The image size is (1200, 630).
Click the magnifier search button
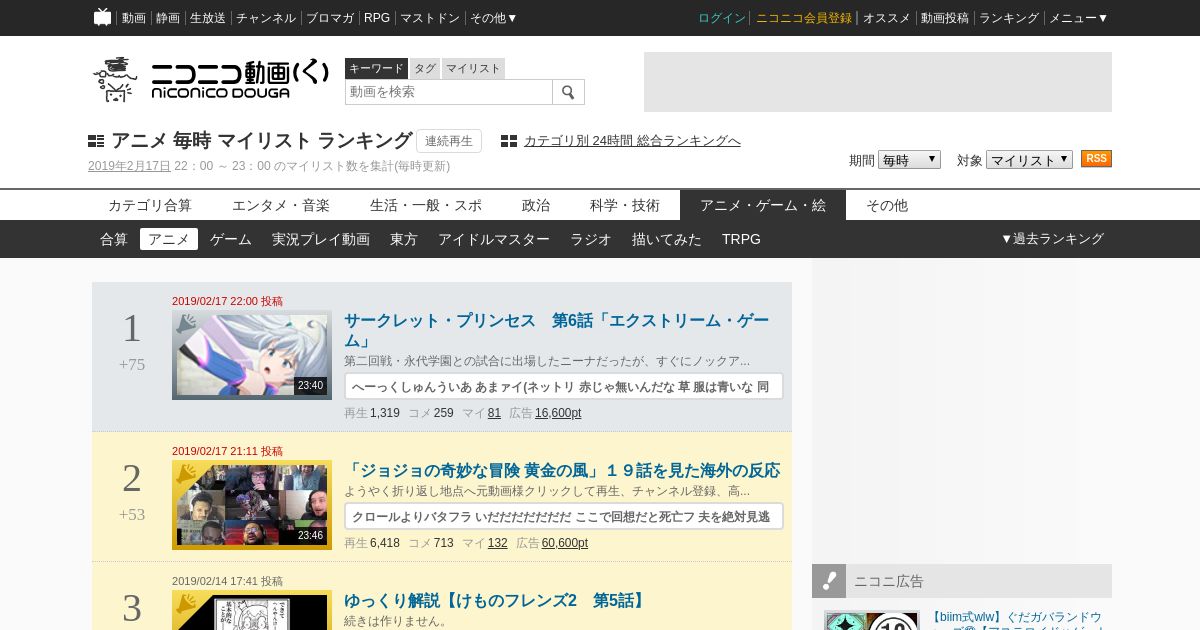click(568, 92)
